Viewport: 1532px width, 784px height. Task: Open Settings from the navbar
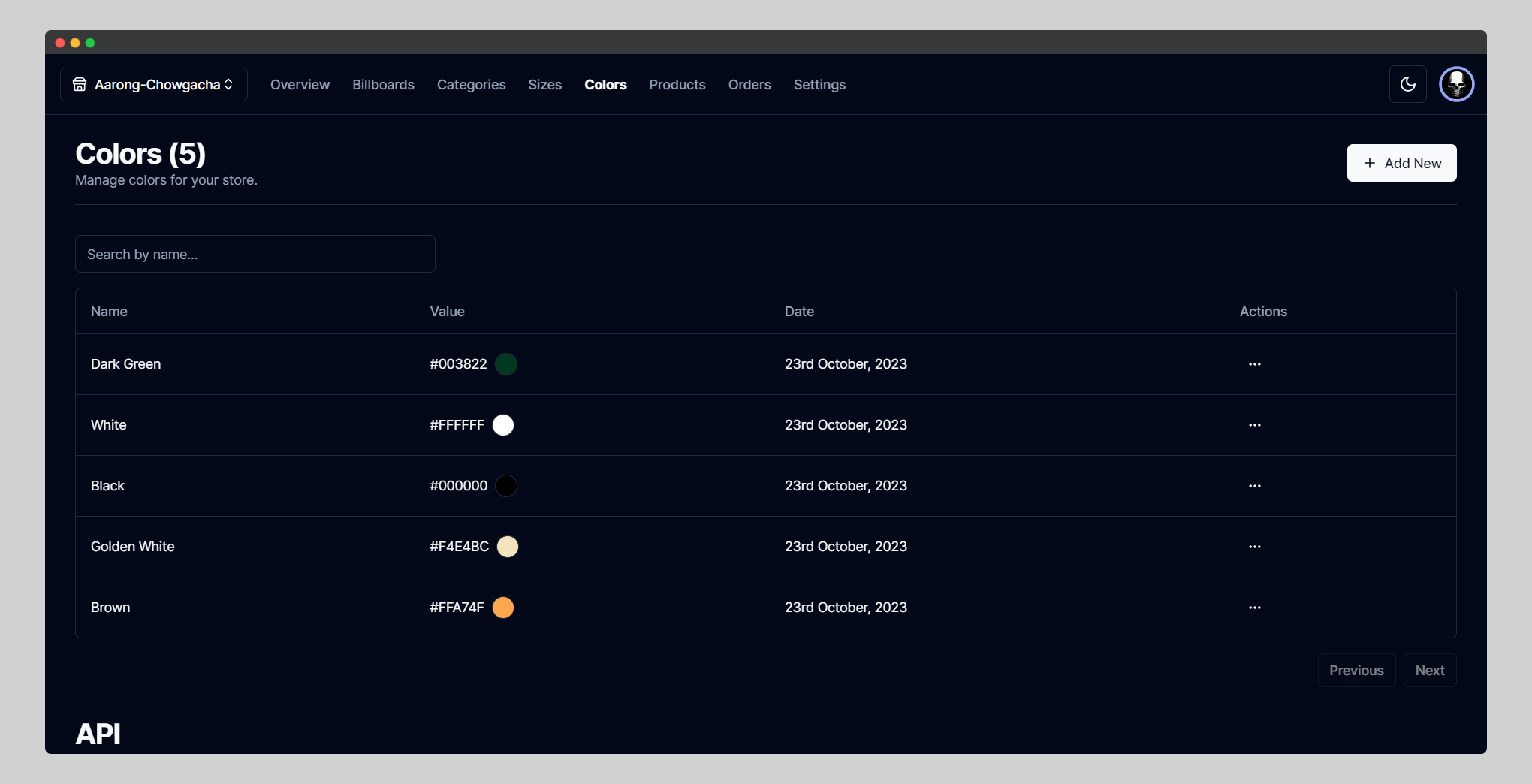(819, 85)
